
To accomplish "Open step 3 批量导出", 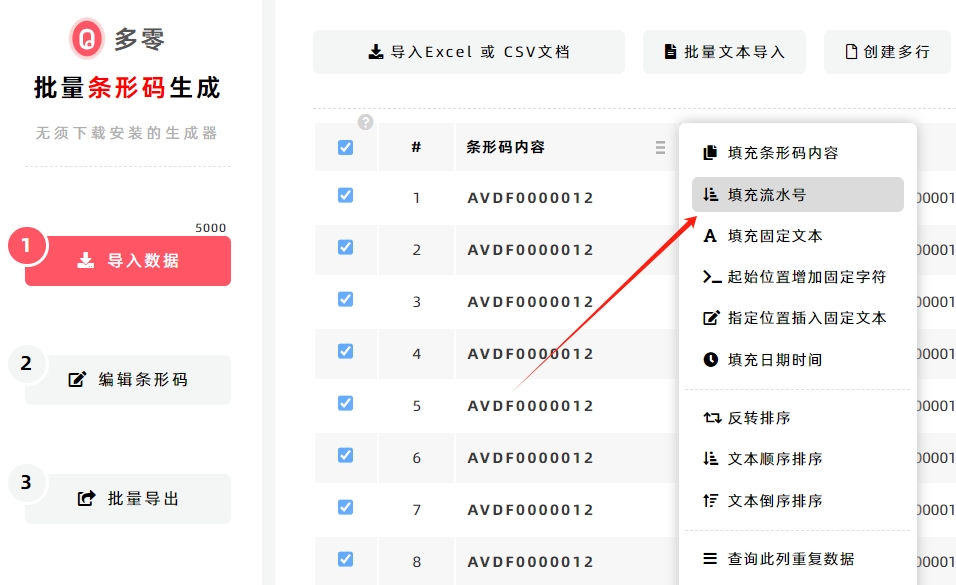I will click(x=128, y=498).
